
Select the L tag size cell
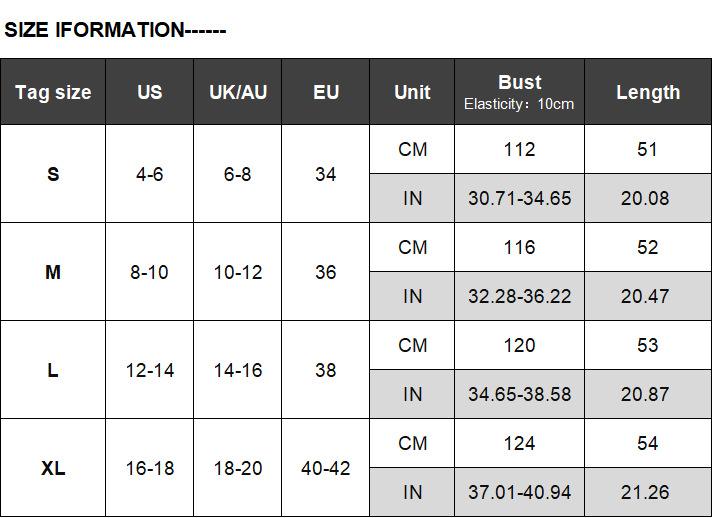[x=53, y=370]
